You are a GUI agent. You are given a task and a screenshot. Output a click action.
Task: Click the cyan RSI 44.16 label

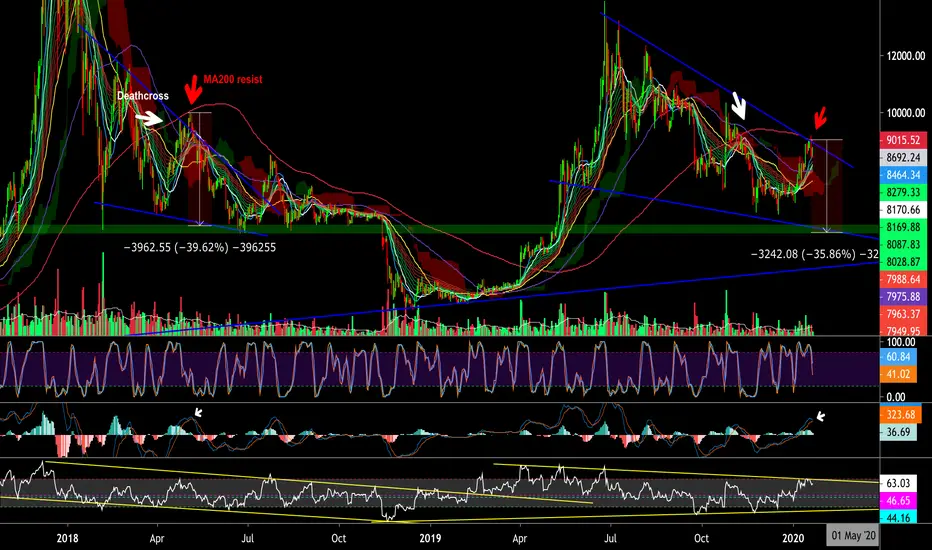click(x=898, y=517)
